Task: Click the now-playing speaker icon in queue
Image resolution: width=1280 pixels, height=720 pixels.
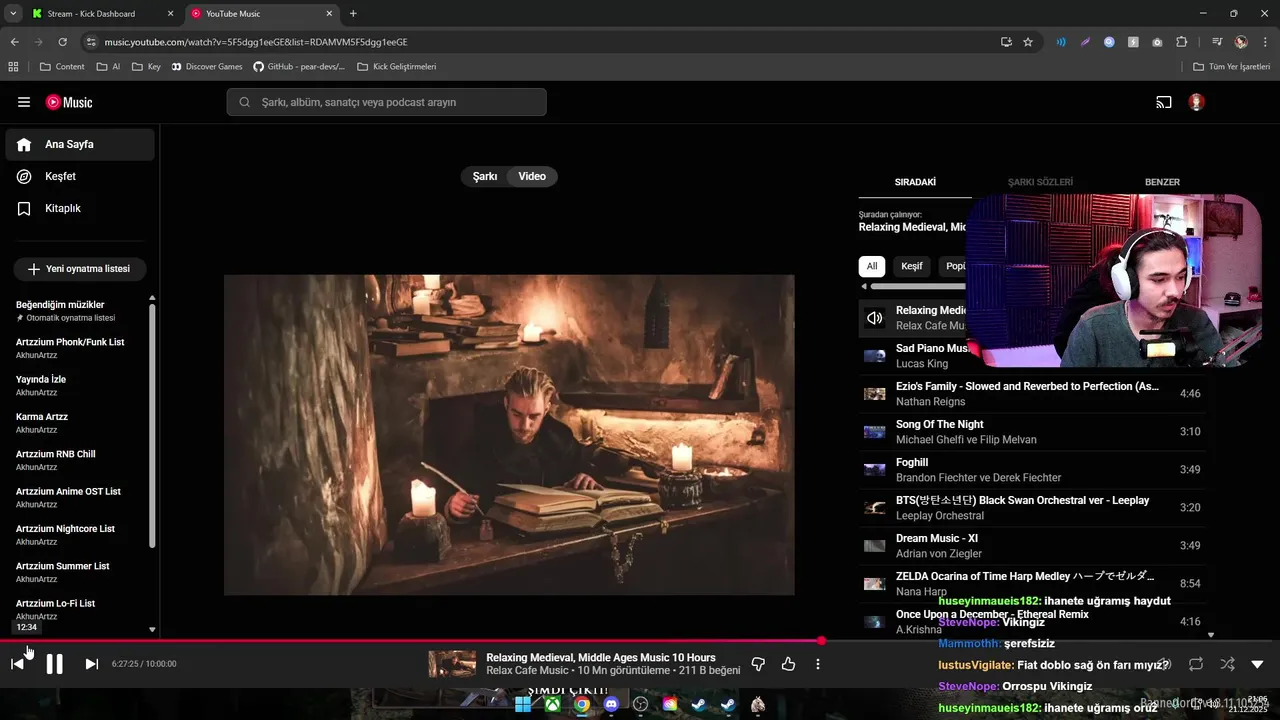Action: pyautogui.click(x=875, y=318)
